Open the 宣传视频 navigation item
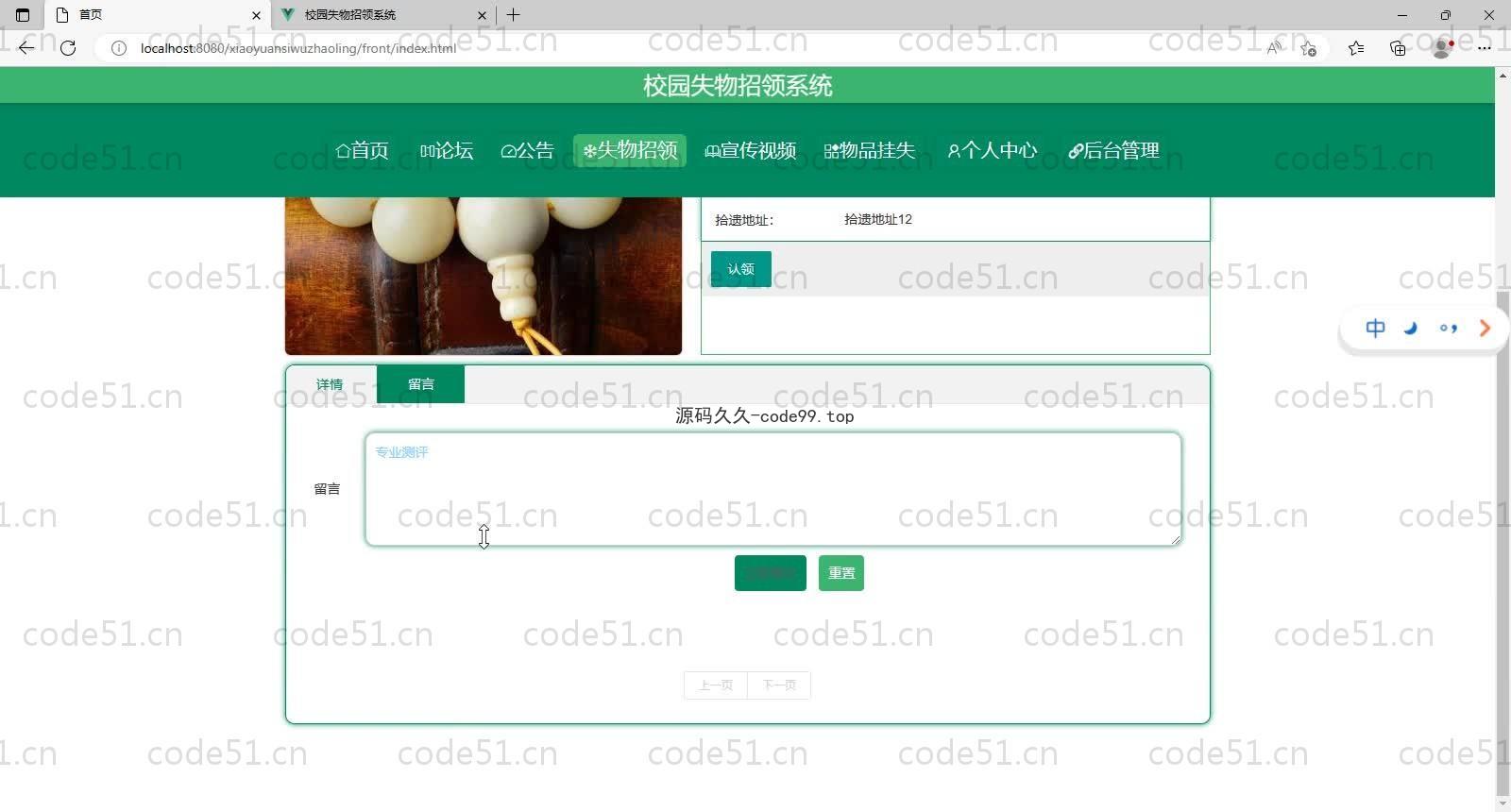Image resolution: width=1511 pixels, height=812 pixels. click(751, 151)
